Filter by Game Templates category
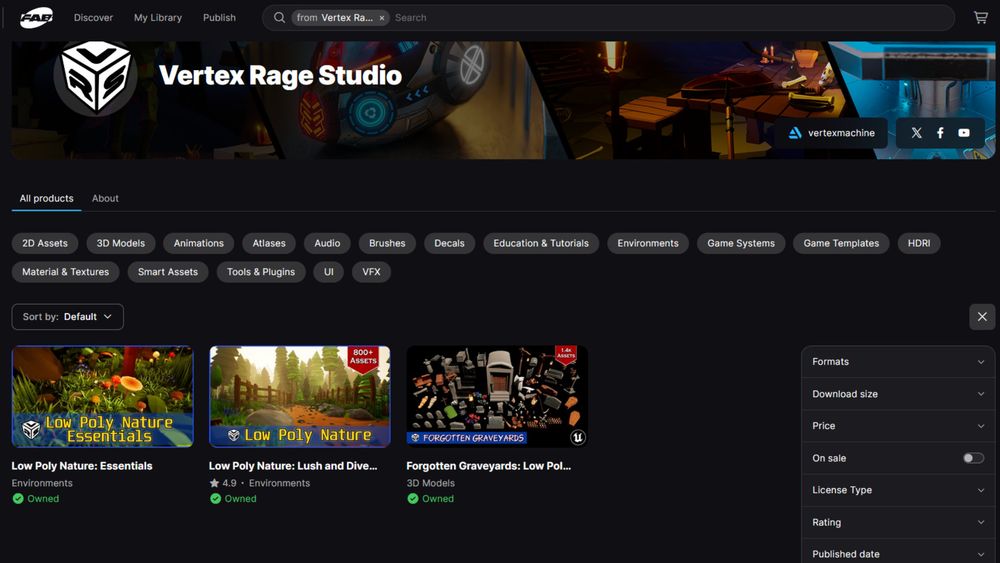The image size is (1000, 563). pos(841,243)
